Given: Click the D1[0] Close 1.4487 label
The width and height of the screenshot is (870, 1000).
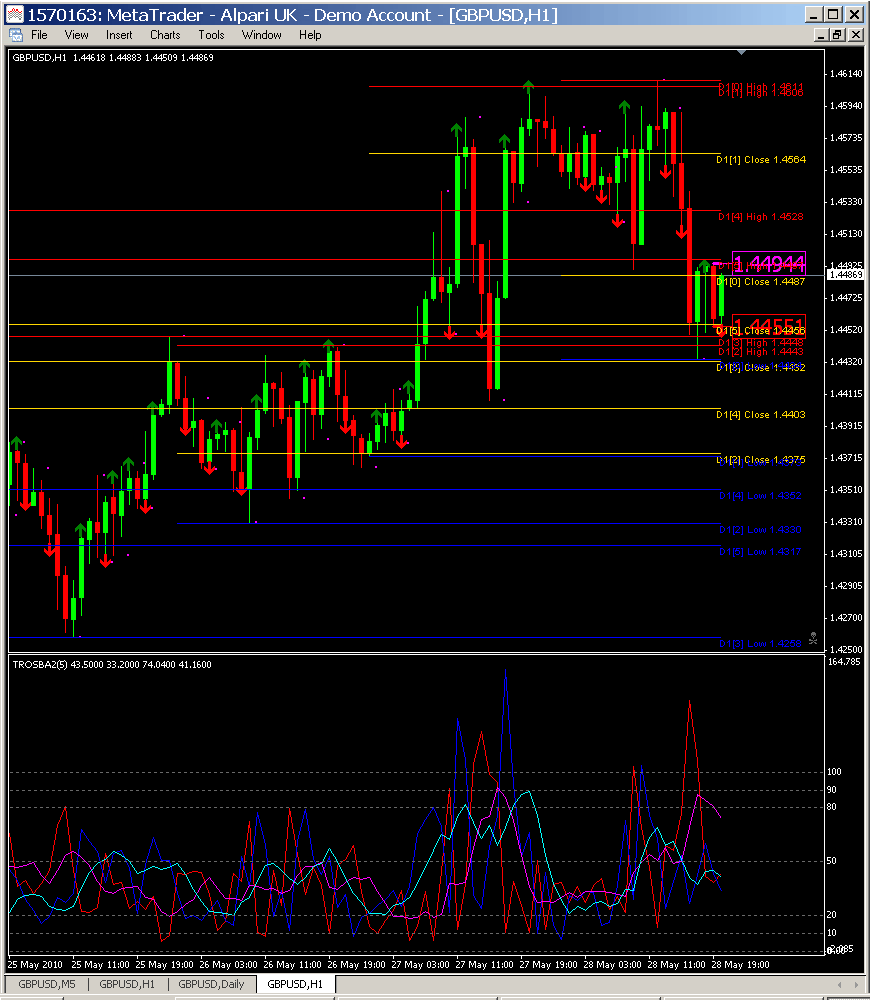Looking at the screenshot, I should (761, 282).
